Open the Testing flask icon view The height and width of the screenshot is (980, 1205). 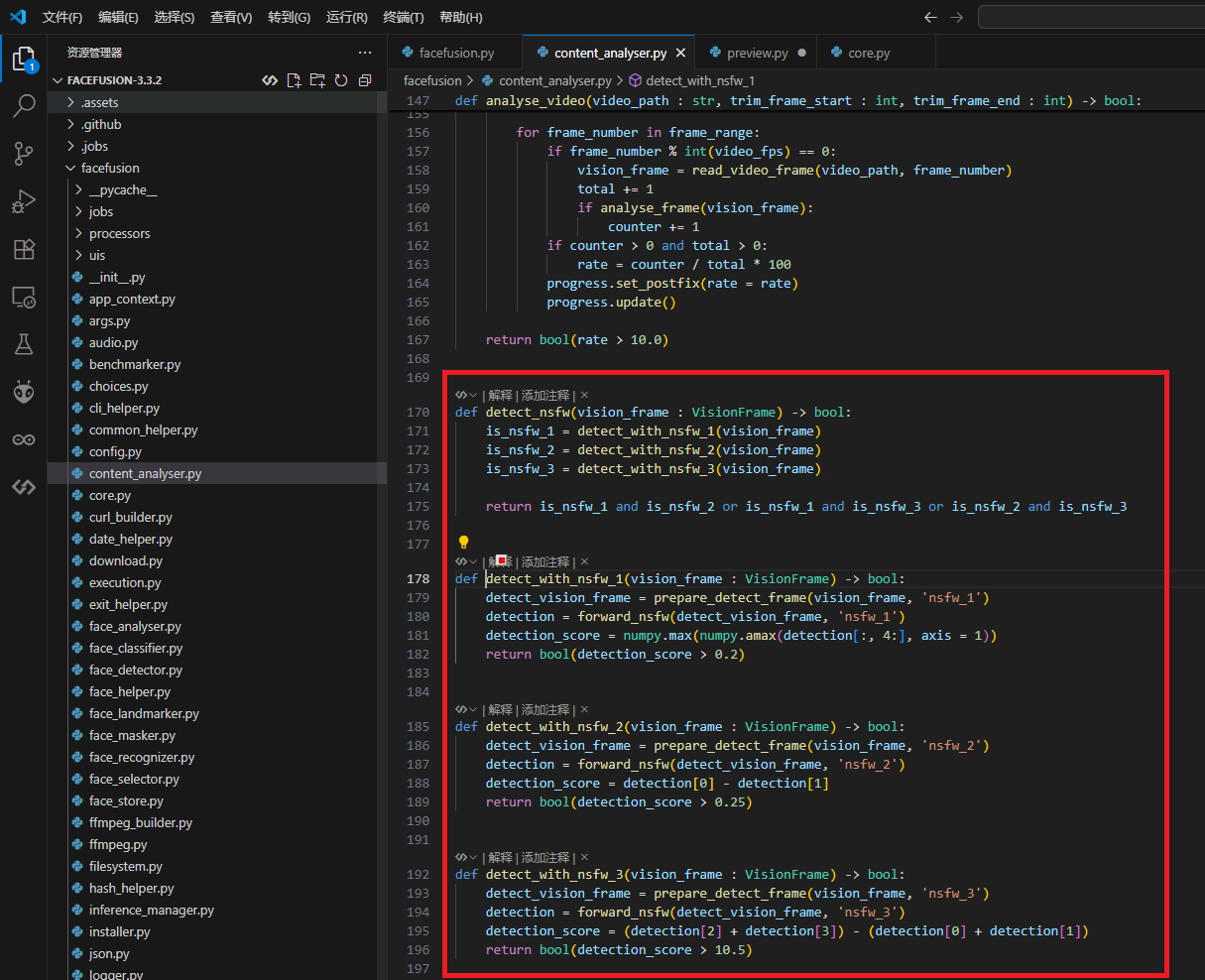pyautogui.click(x=24, y=344)
